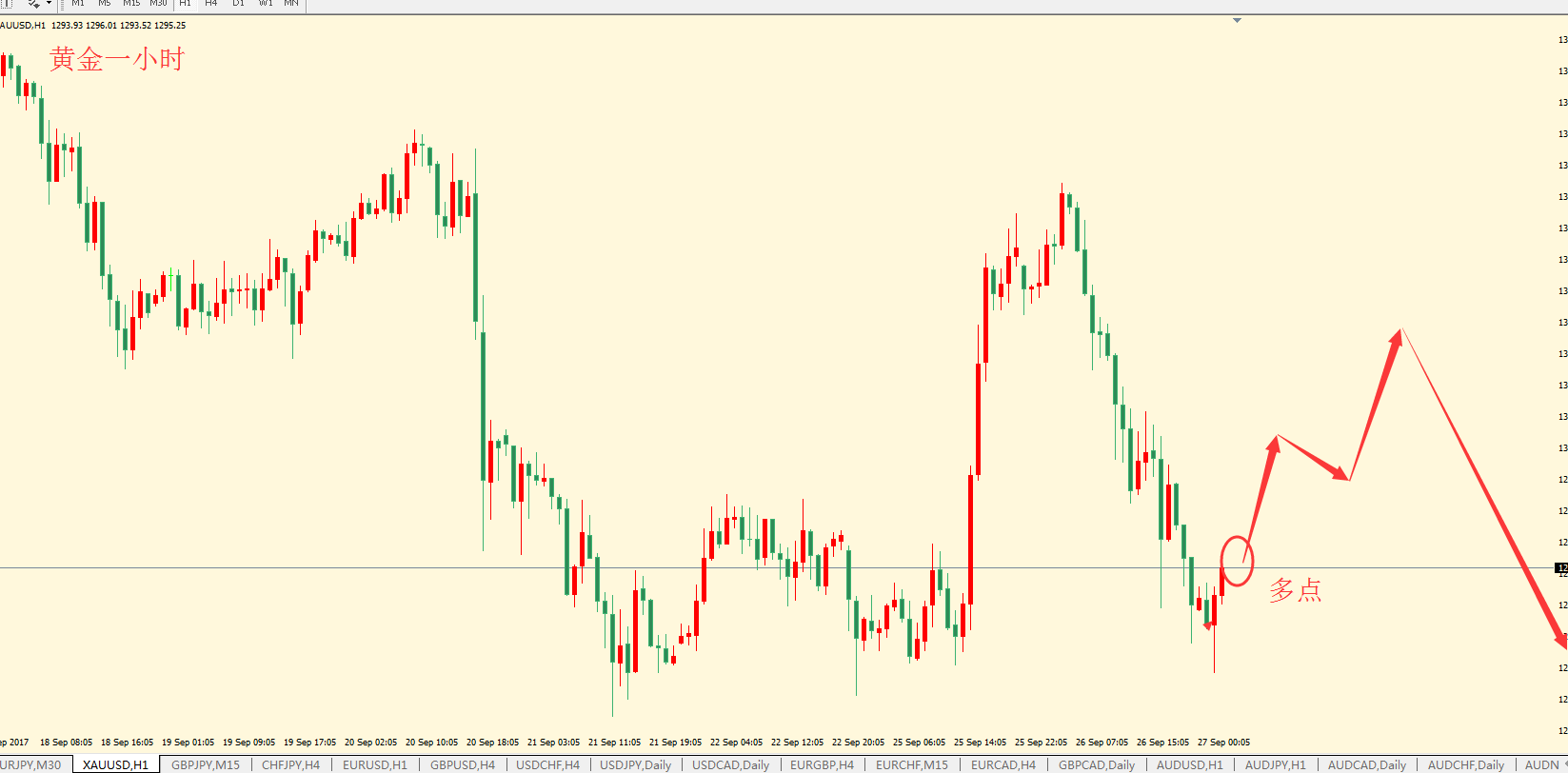This screenshot has width=1568, height=773.
Task: Click the '19 Sep 17:05' time label
Action: 309,743
